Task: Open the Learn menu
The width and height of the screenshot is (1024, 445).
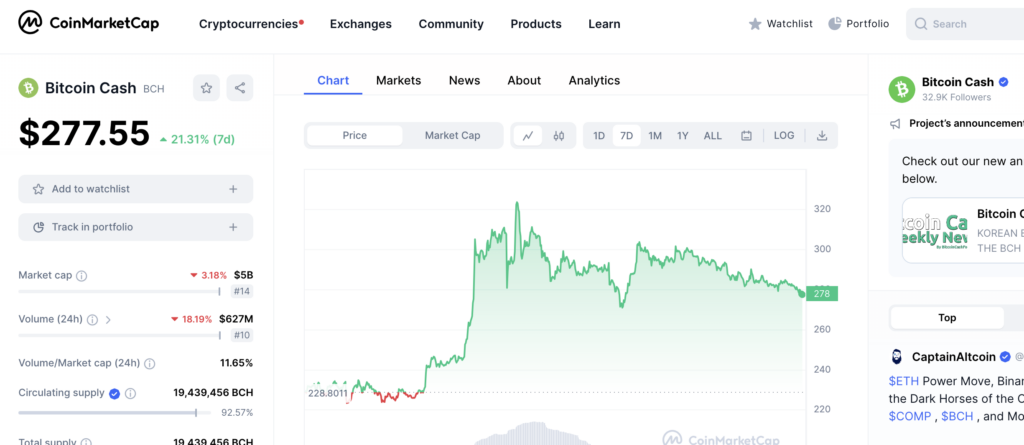Action: pos(604,24)
